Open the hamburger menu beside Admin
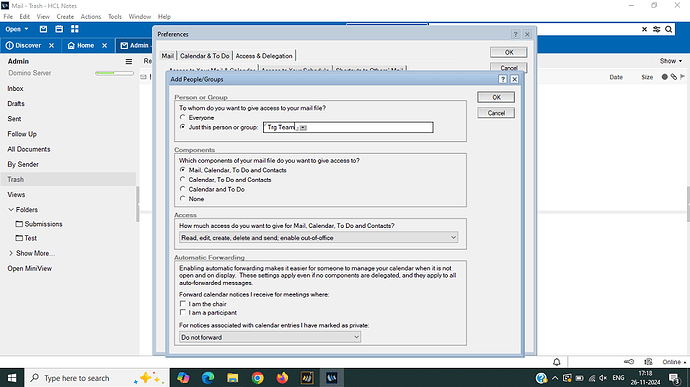The height and width of the screenshot is (387, 690). click(x=128, y=62)
